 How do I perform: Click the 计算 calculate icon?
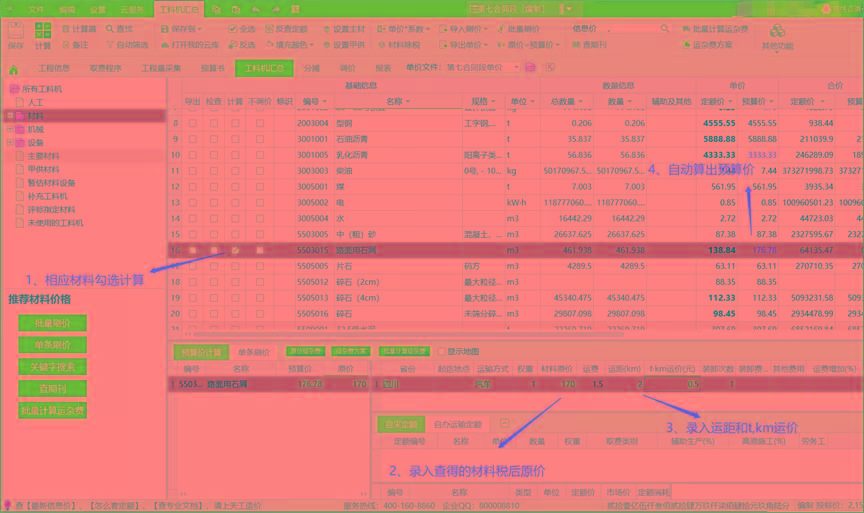coord(43,36)
